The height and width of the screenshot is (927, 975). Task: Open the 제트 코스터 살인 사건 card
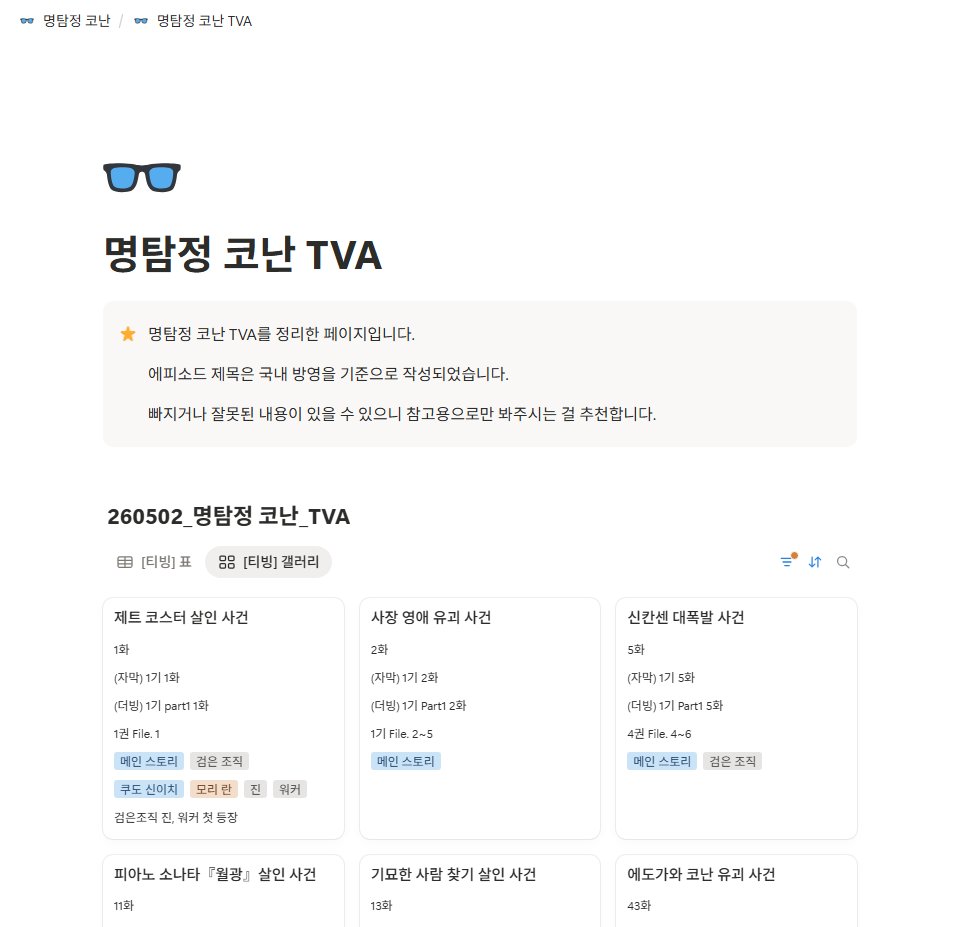[223, 718]
